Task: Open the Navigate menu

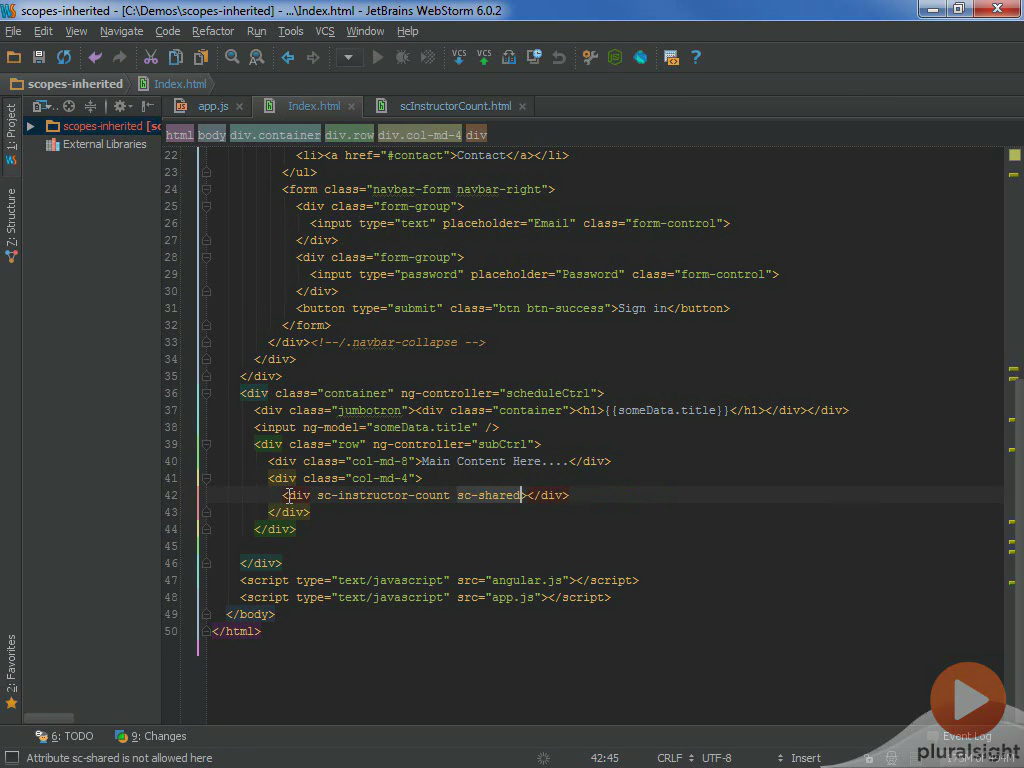Action: tap(121, 31)
